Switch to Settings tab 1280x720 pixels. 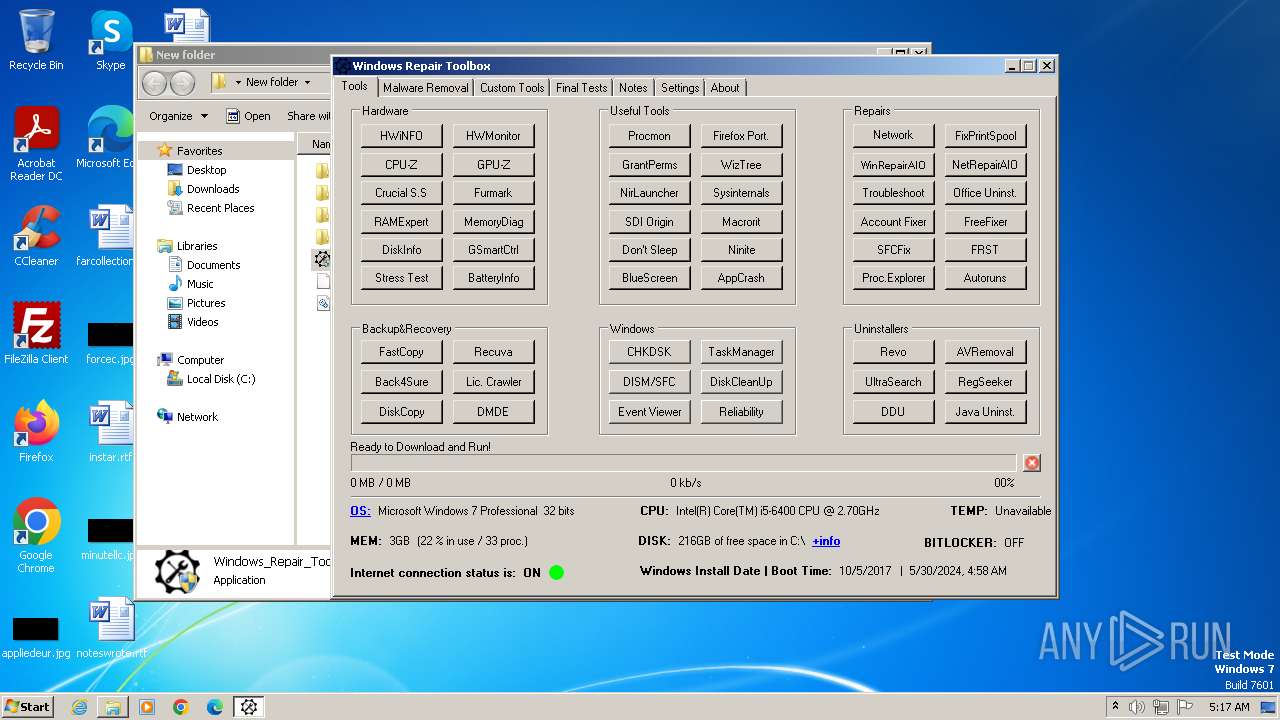(x=680, y=88)
